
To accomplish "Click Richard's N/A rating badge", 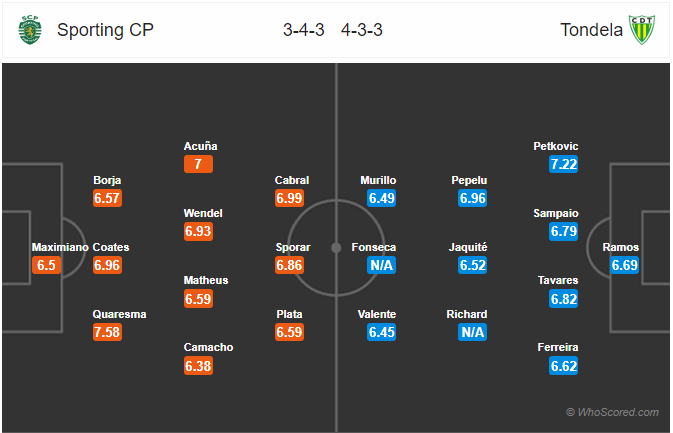I will tap(473, 332).
